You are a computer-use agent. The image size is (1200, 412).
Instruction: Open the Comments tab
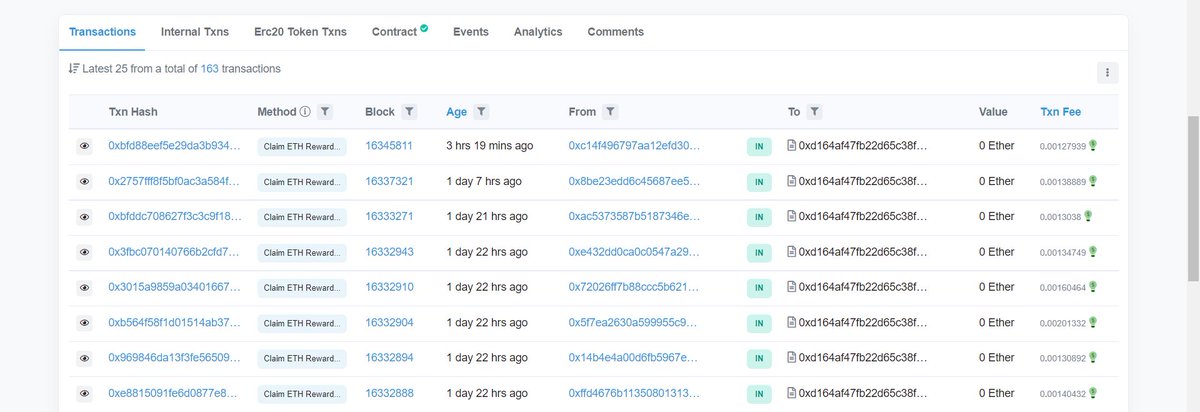(616, 32)
